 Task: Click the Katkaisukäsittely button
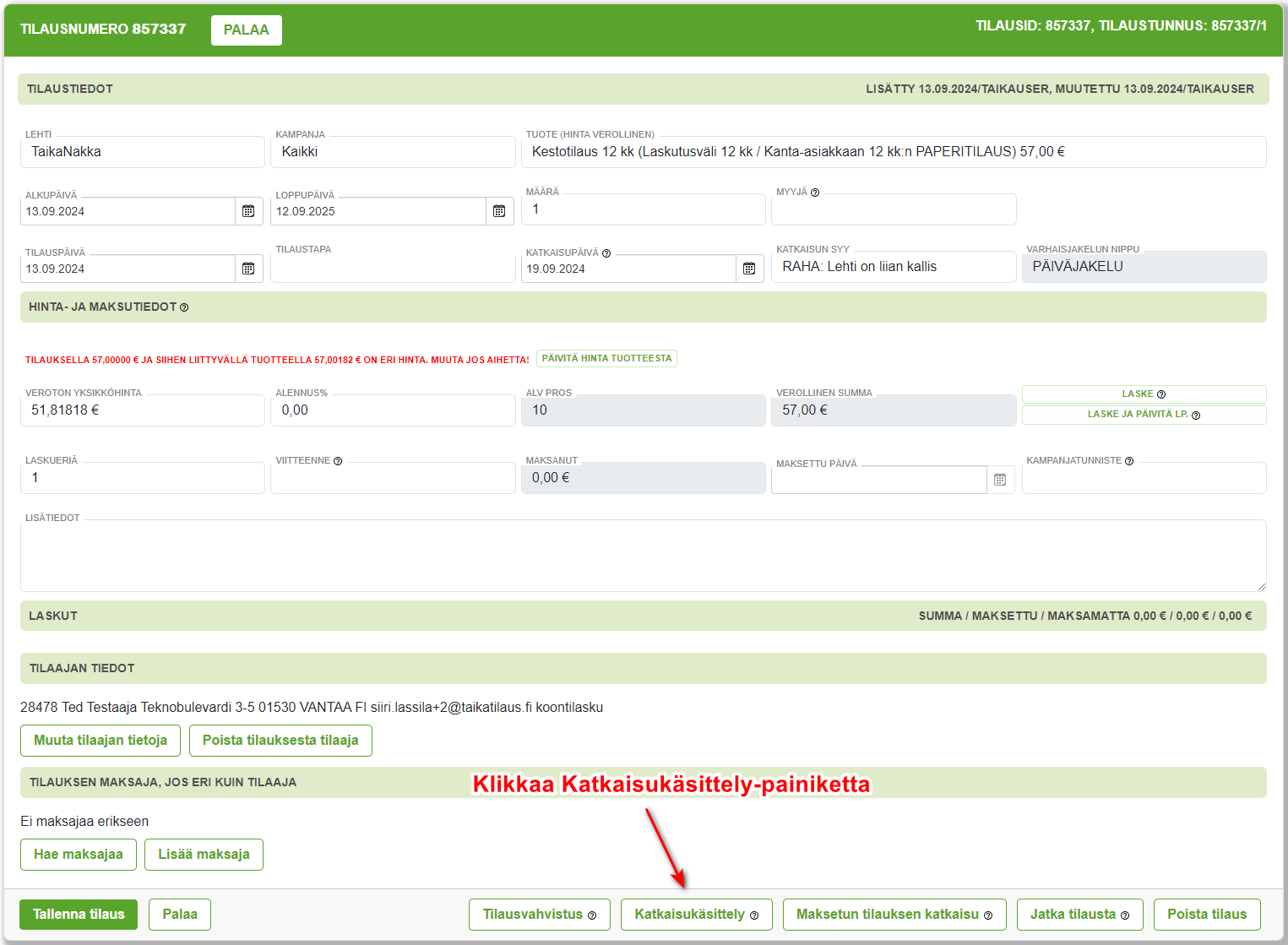click(697, 915)
